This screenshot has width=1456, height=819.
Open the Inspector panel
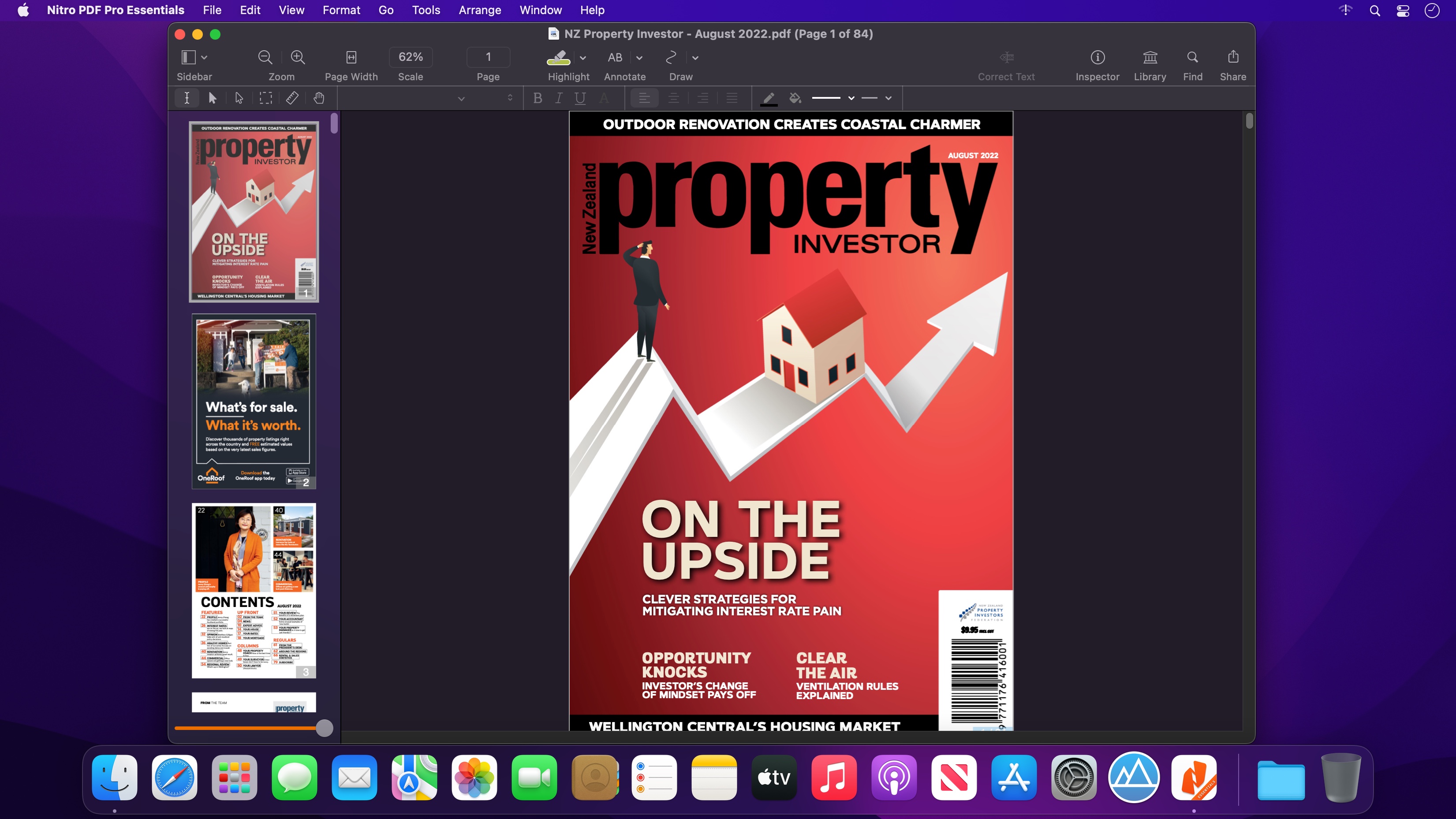coord(1097,57)
